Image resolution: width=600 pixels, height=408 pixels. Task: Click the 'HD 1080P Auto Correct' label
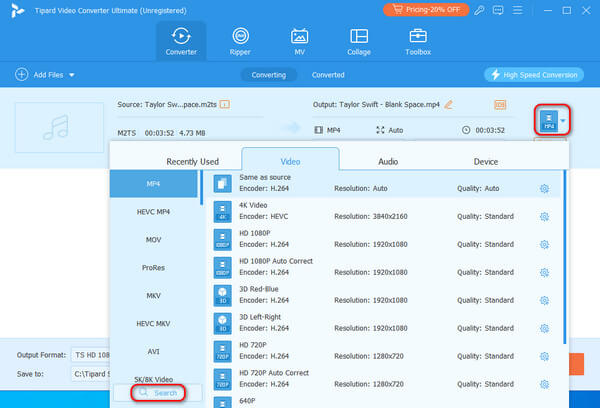(276, 261)
